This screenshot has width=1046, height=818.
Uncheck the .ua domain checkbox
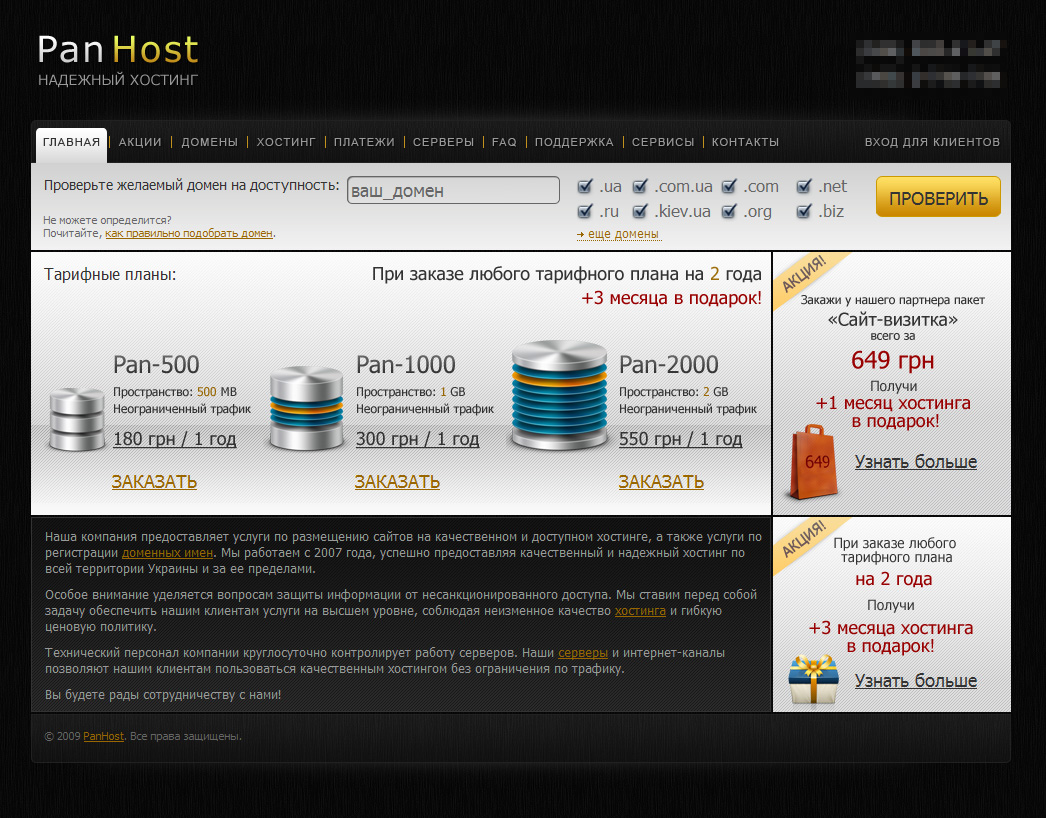click(585, 186)
